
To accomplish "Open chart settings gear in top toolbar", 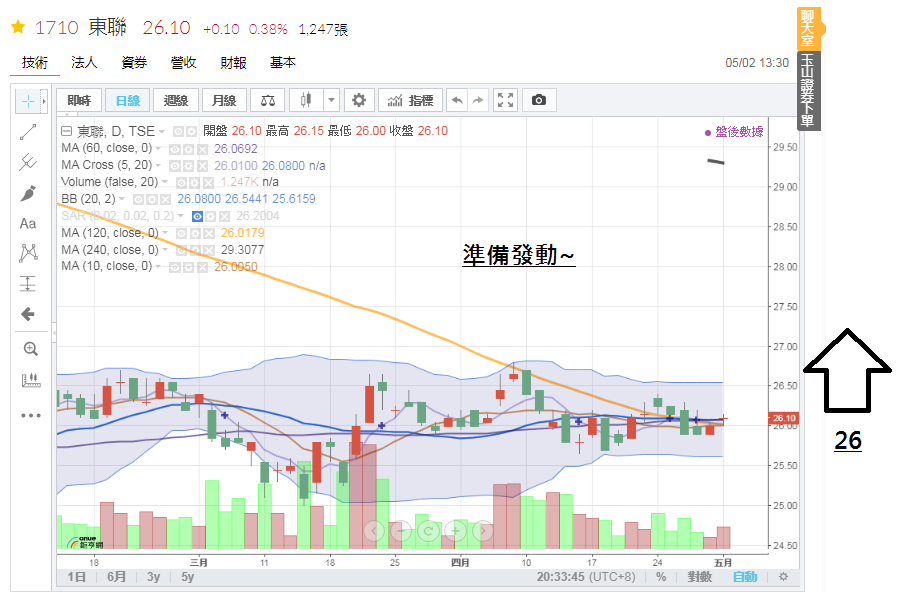I will (359, 100).
